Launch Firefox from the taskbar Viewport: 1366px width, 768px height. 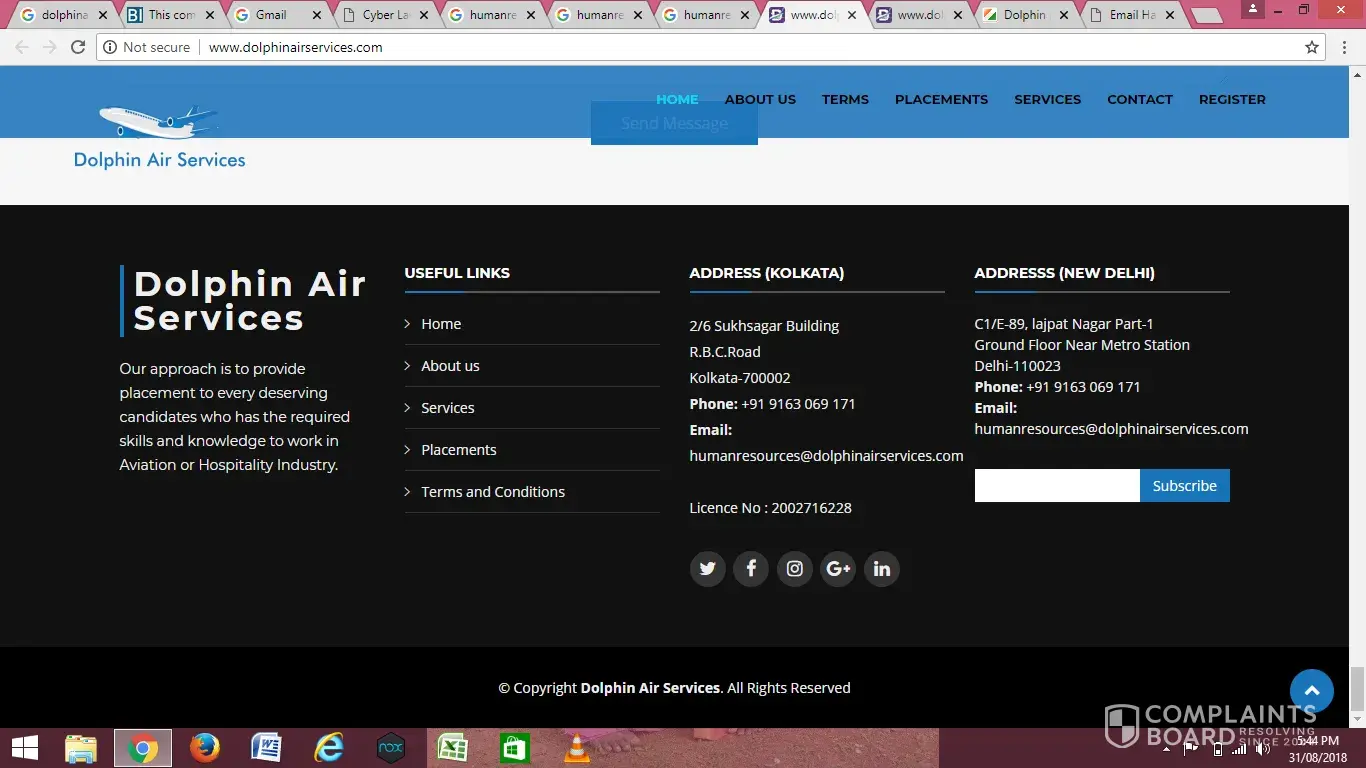click(205, 748)
